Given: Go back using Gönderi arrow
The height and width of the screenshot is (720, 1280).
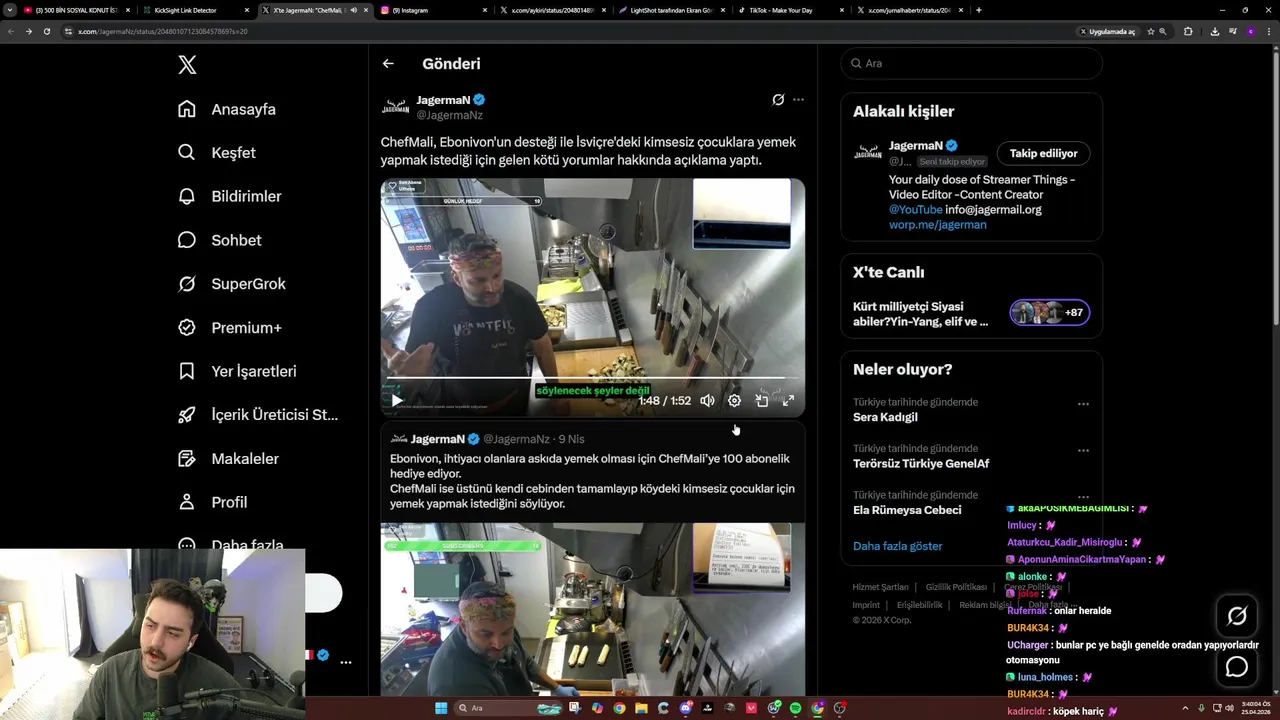Looking at the screenshot, I should click(388, 64).
